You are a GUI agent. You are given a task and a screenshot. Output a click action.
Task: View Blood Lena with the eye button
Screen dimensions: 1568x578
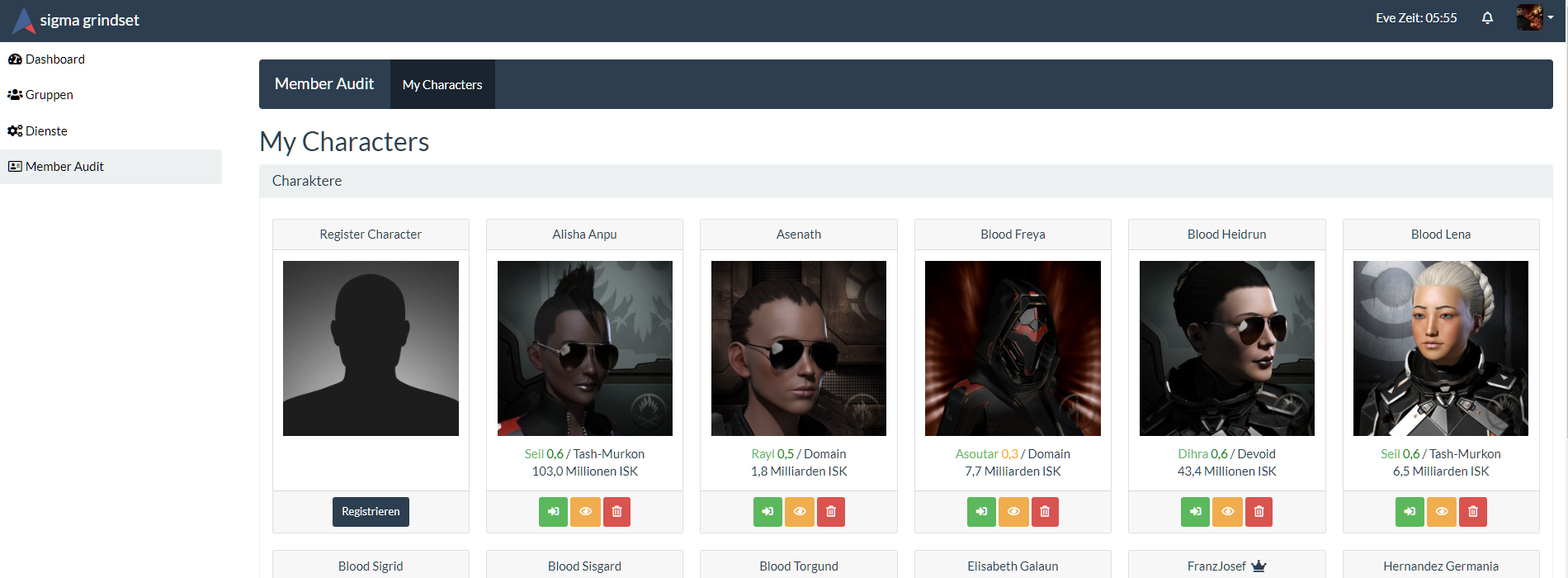[x=1442, y=512]
